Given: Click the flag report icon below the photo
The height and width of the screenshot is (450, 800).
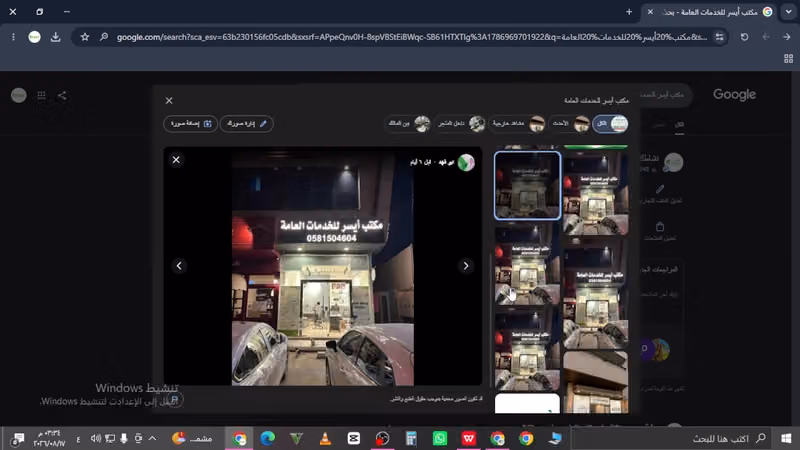Looking at the screenshot, I should [x=174, y=399].
